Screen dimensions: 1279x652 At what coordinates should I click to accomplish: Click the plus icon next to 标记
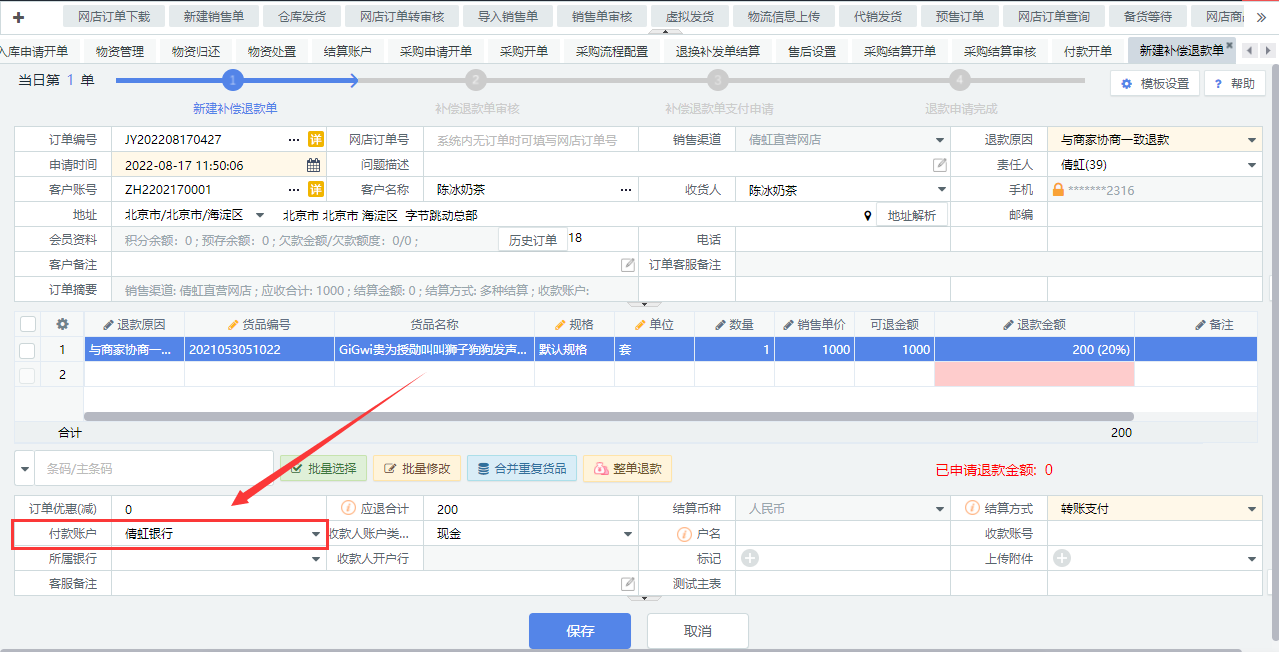750,558
